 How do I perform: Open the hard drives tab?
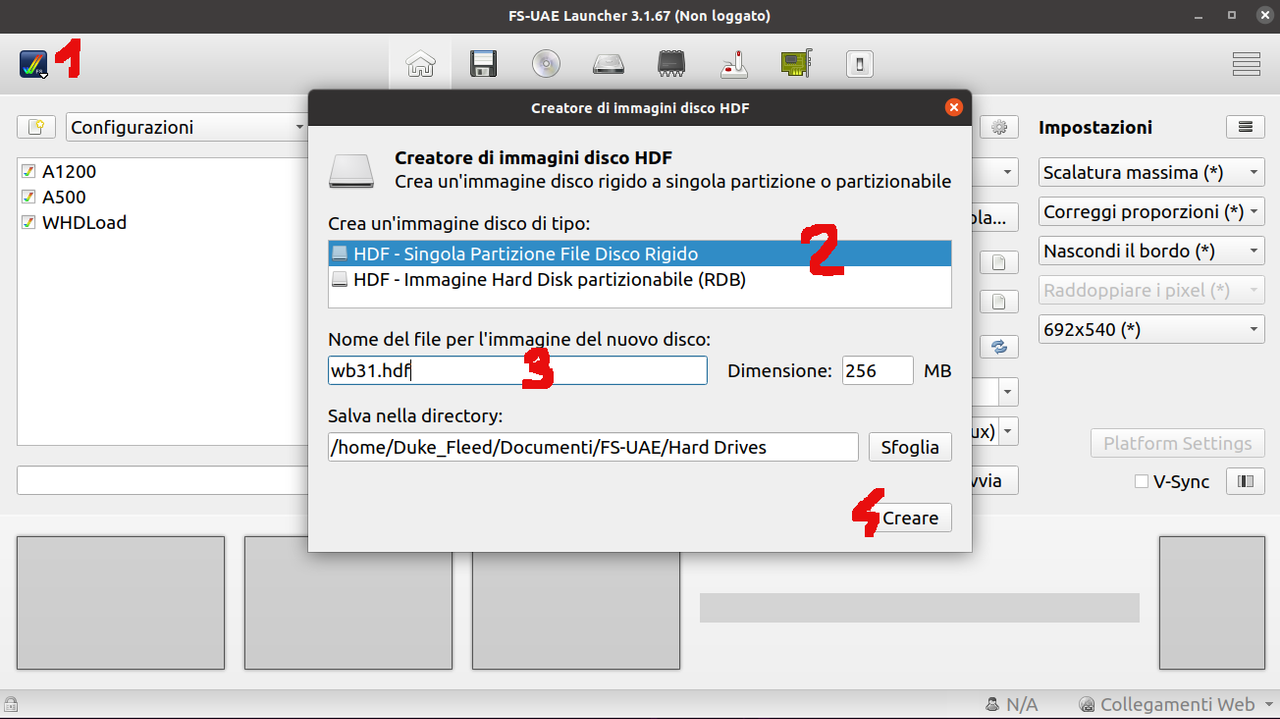(608, 65)
